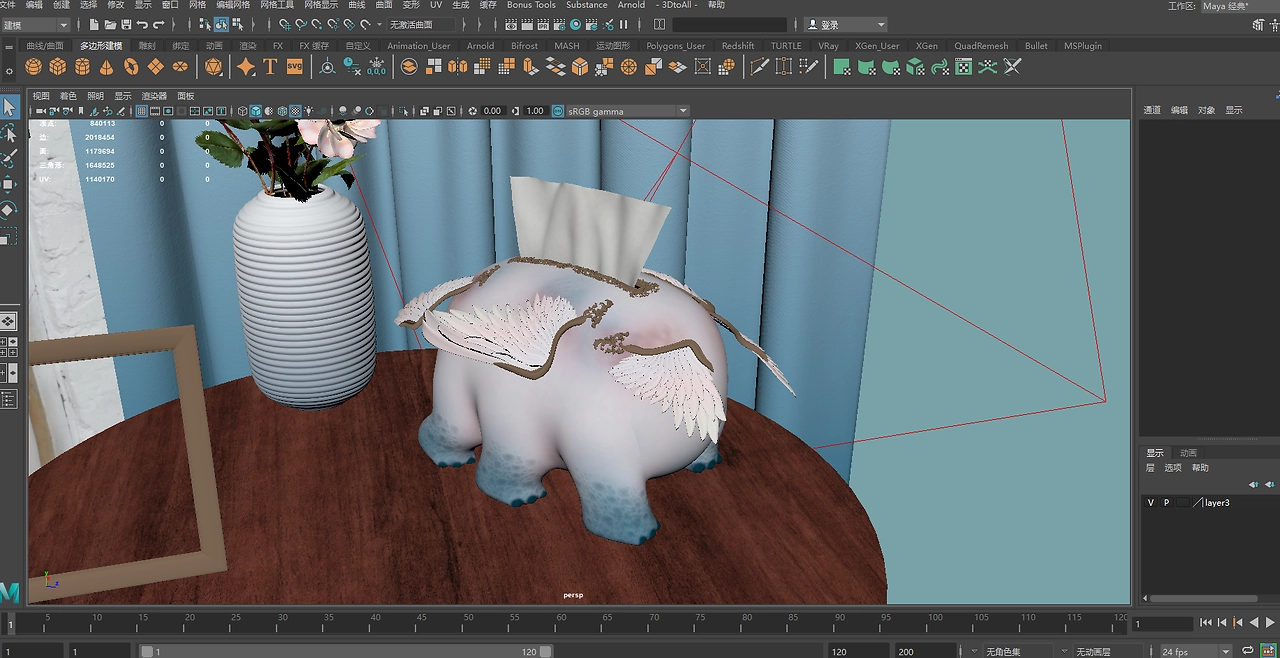Viewport: 1280px width, 658px height.
Task: Open the 编辑网格 menu
Action: [233, 5]
